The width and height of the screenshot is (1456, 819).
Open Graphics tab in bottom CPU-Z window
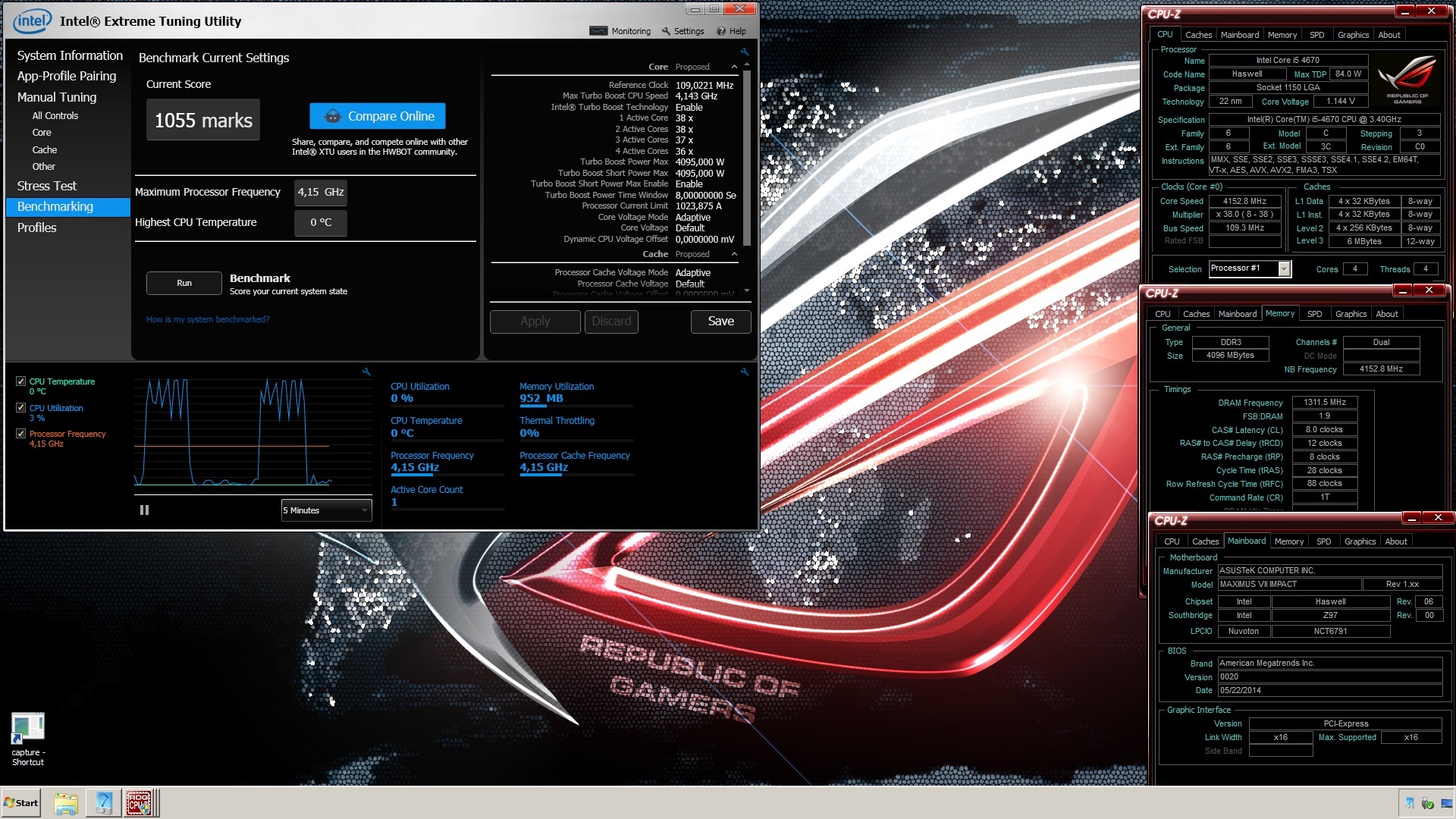pos(1360,541)
